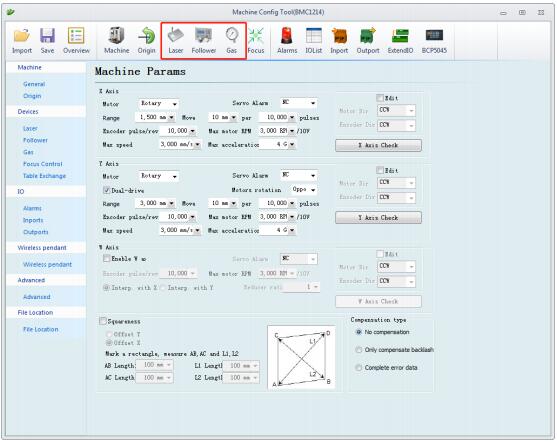Expand X Axis Servo Alarm dropdown
The height and width of the screenshot is (443, 557).
point(299,103)
